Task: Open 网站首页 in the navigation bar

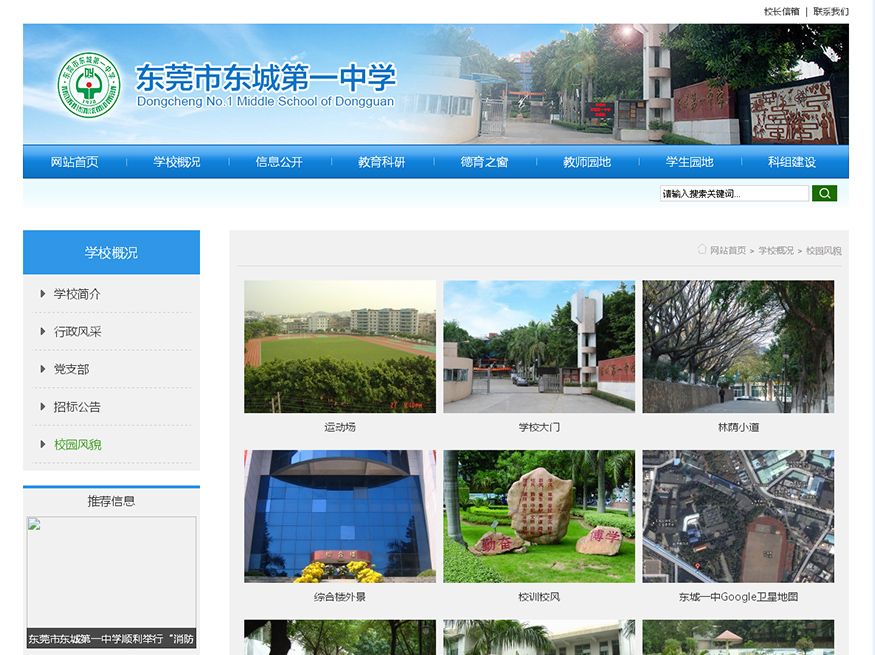Action: pyautogui.click(x=74, y=162)
